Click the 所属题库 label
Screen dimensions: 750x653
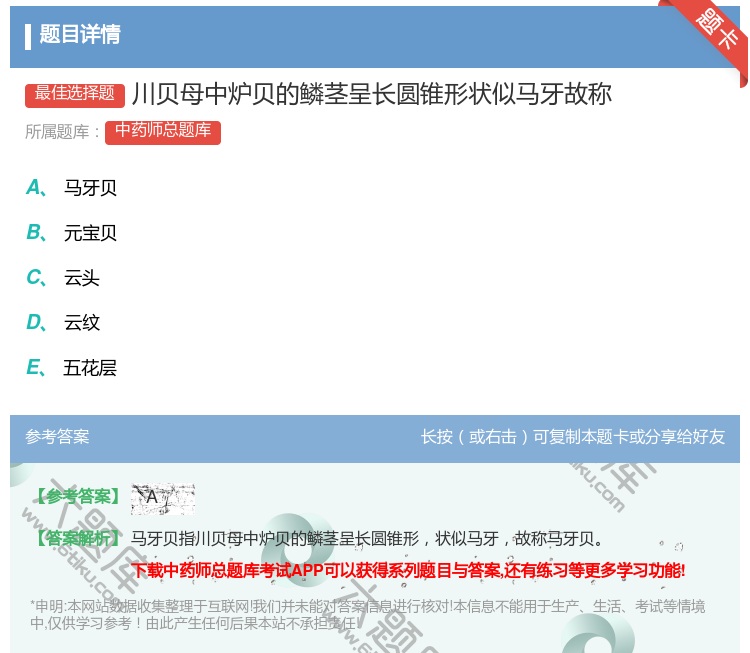[62, 132]
